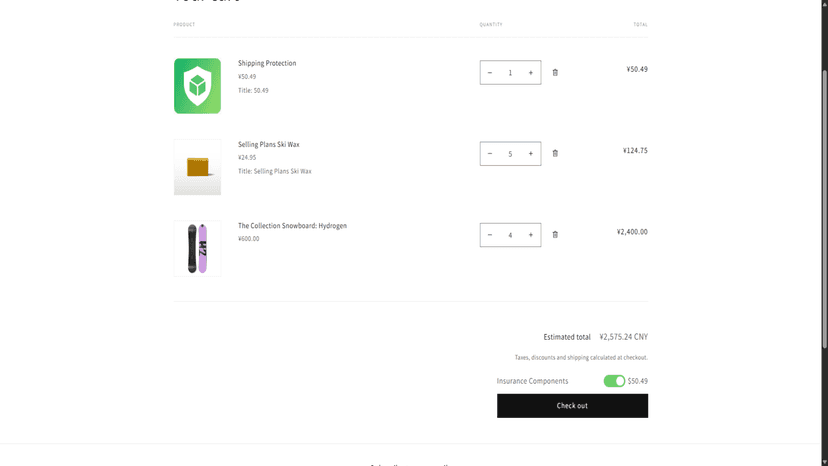The image size is (828, 466).
Task: Click the taxes and shipping calculated note
Action: pyautogui.click(x=581, y=358)
